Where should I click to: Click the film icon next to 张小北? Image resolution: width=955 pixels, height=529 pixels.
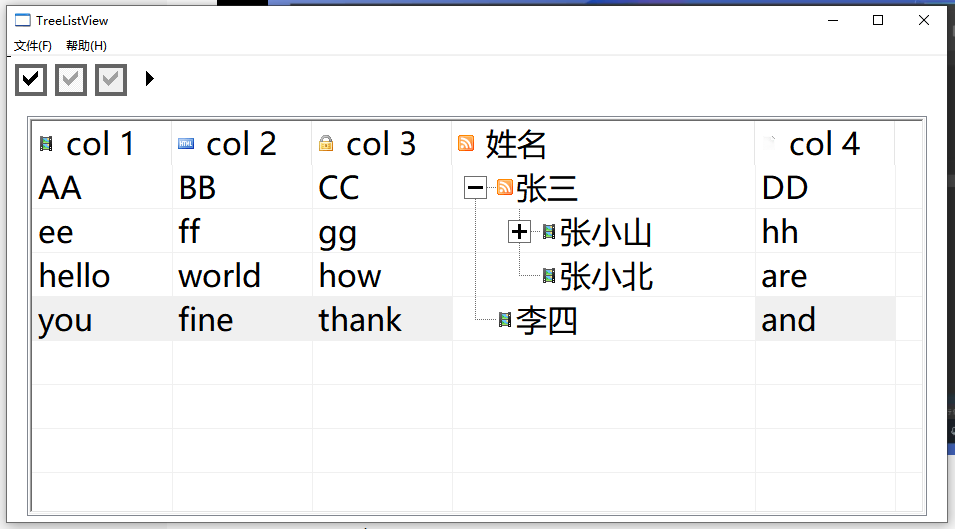[549, 276]
